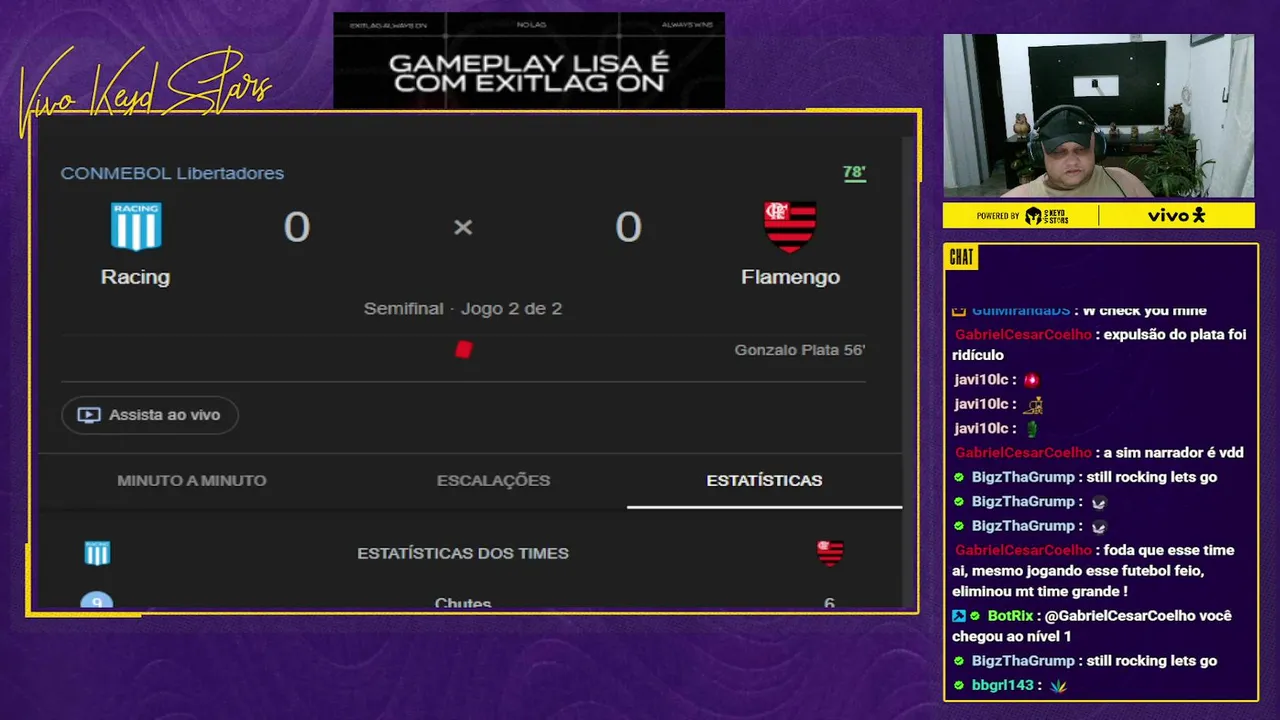Click the Racing score 0
This screenshot has width=1280, height=720.
click(297, 228)
